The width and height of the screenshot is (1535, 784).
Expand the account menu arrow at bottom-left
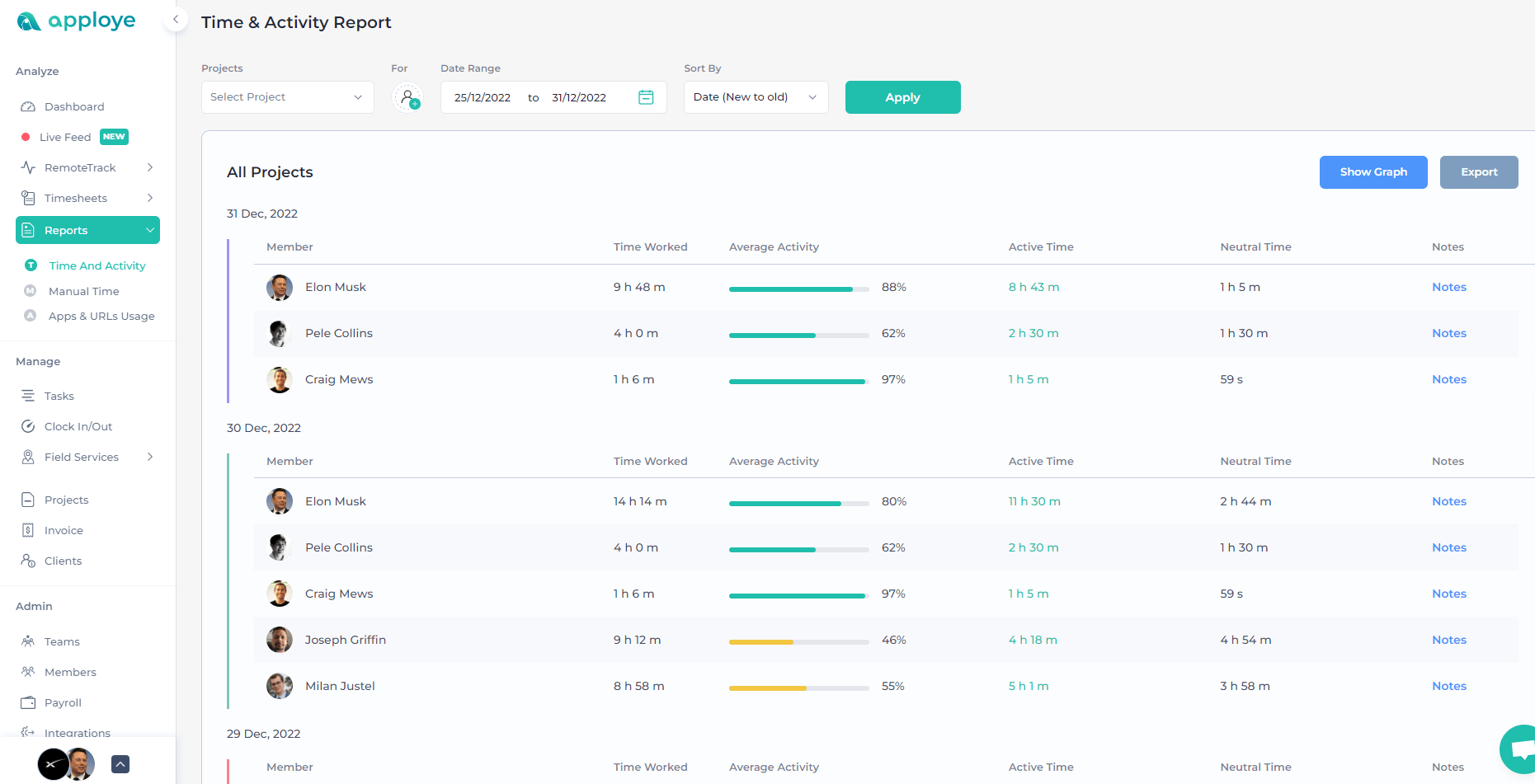pos(120,764)
